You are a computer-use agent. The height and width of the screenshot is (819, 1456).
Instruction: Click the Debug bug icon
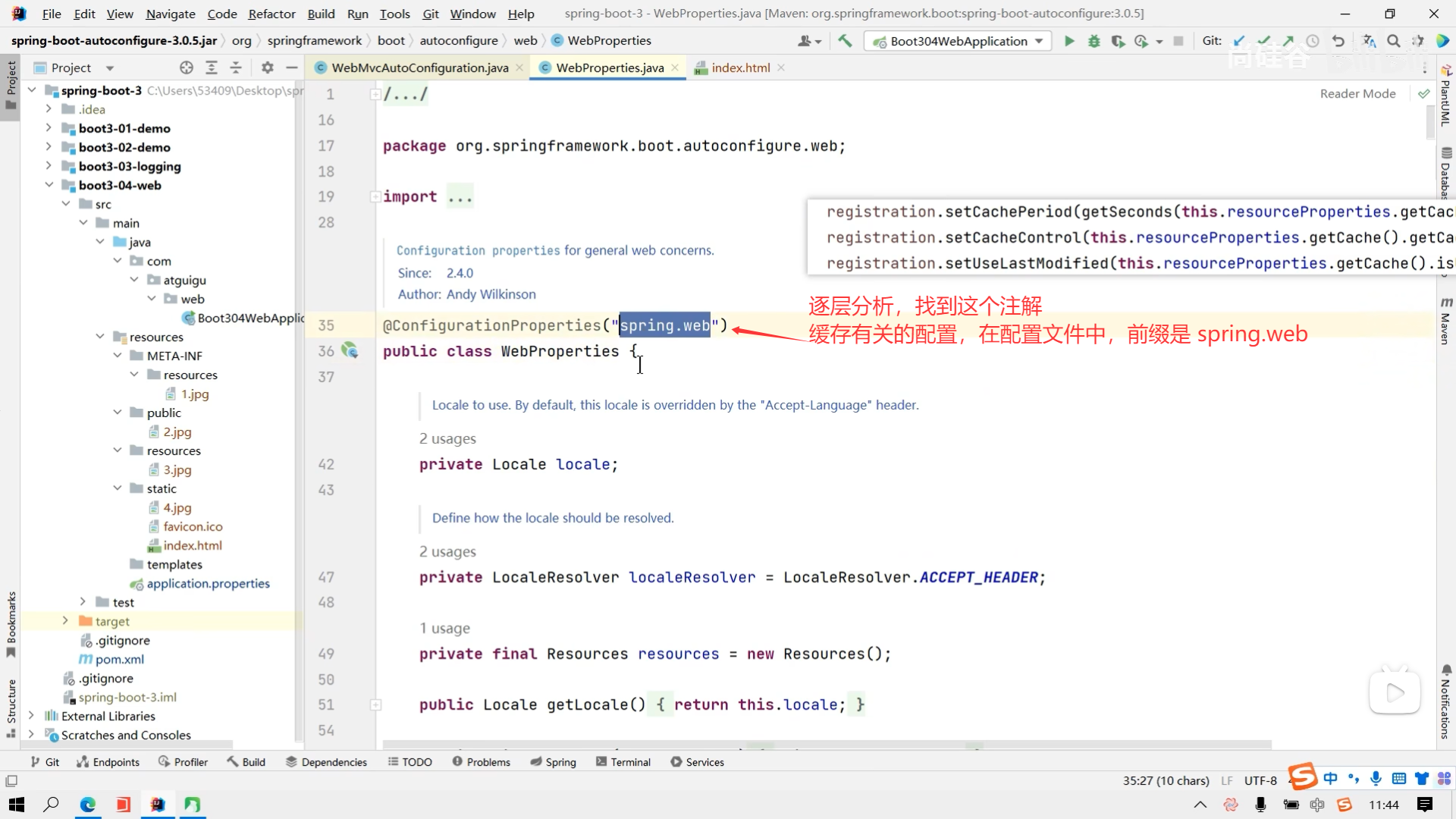pos(1094,41)
